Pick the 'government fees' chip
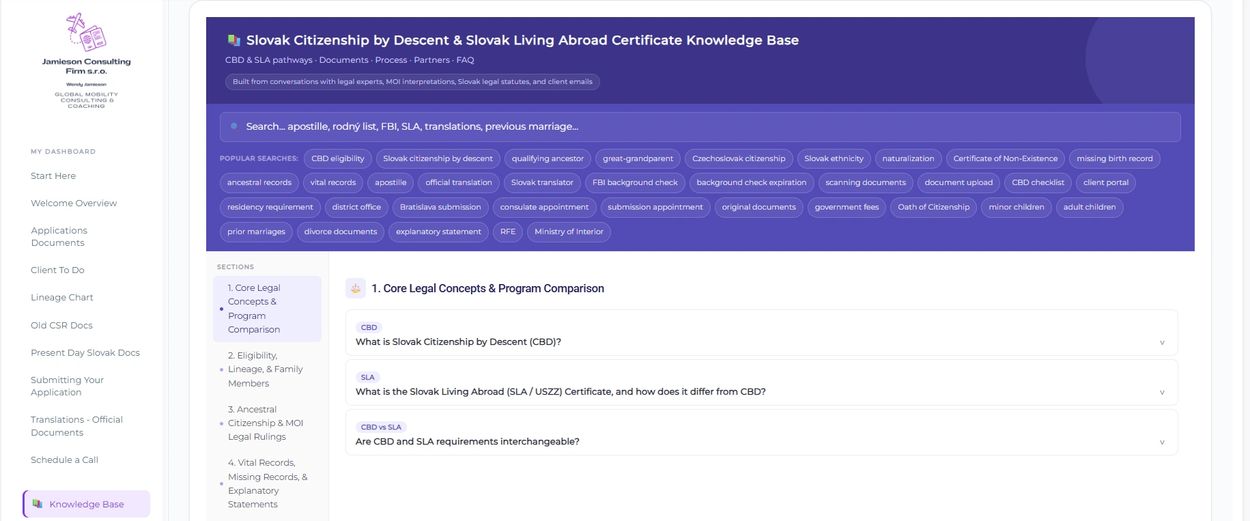 (x=847, y=207)
